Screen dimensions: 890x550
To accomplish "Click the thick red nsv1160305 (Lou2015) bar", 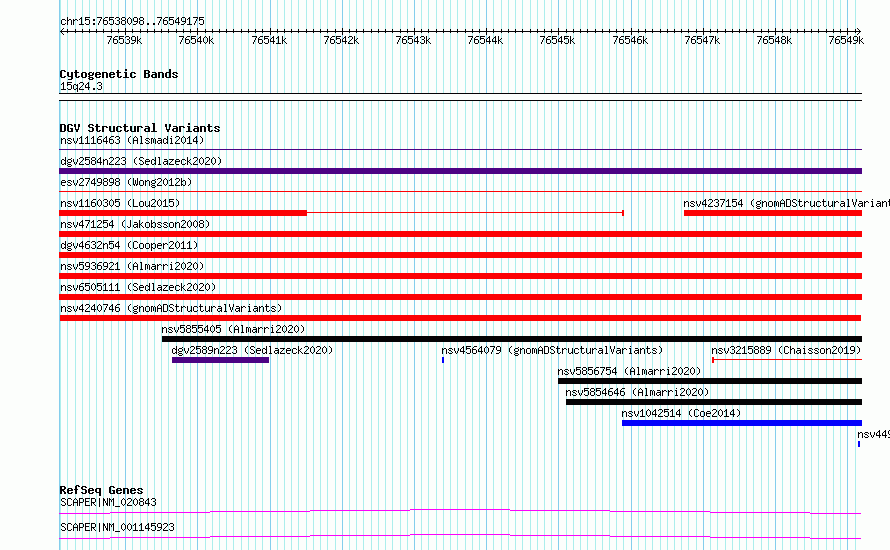I will click(183, 213).
